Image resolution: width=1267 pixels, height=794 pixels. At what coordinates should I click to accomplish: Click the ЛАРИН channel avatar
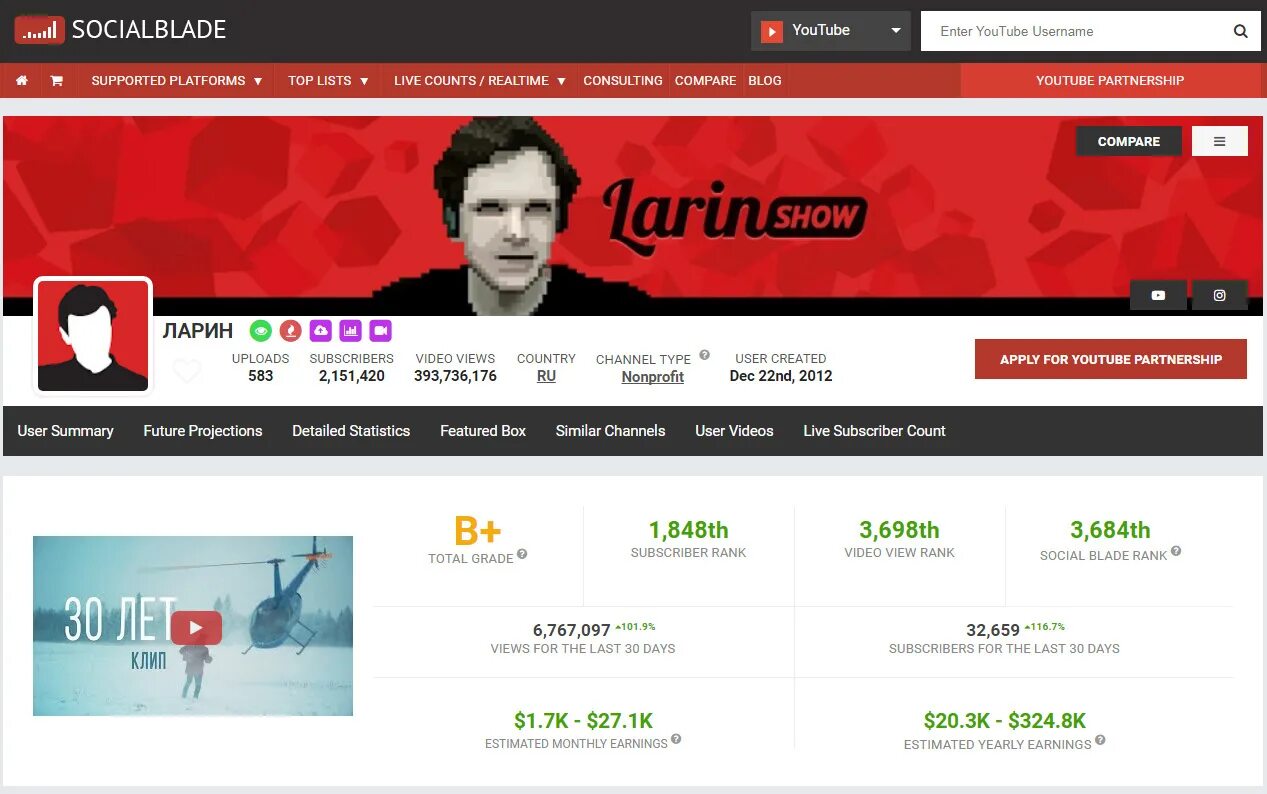pyautogui.click(x=93, y=335)
